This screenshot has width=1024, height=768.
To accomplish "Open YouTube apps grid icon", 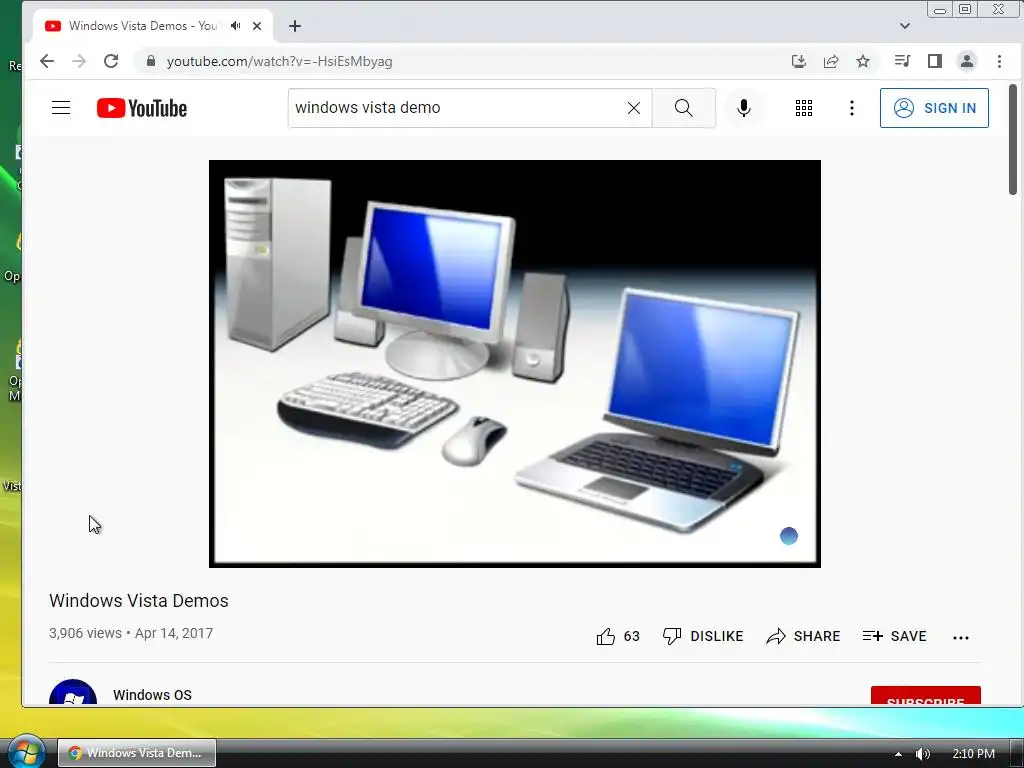I will (804, 108).
